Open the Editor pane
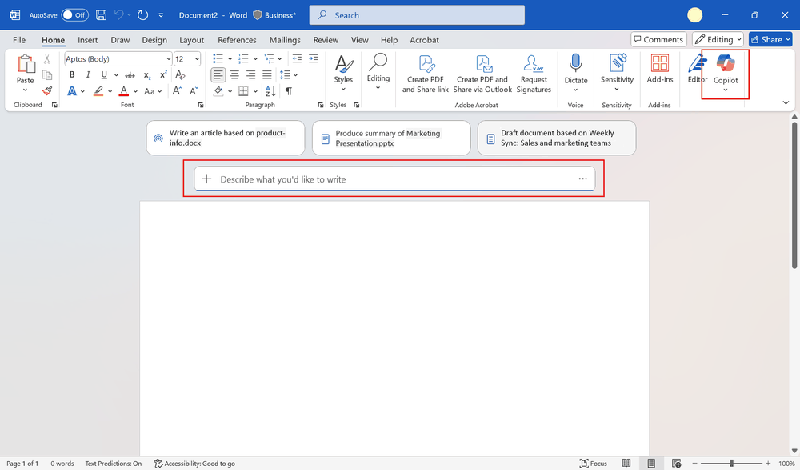Viewport: 800px width, 470px height. (696, 68)
